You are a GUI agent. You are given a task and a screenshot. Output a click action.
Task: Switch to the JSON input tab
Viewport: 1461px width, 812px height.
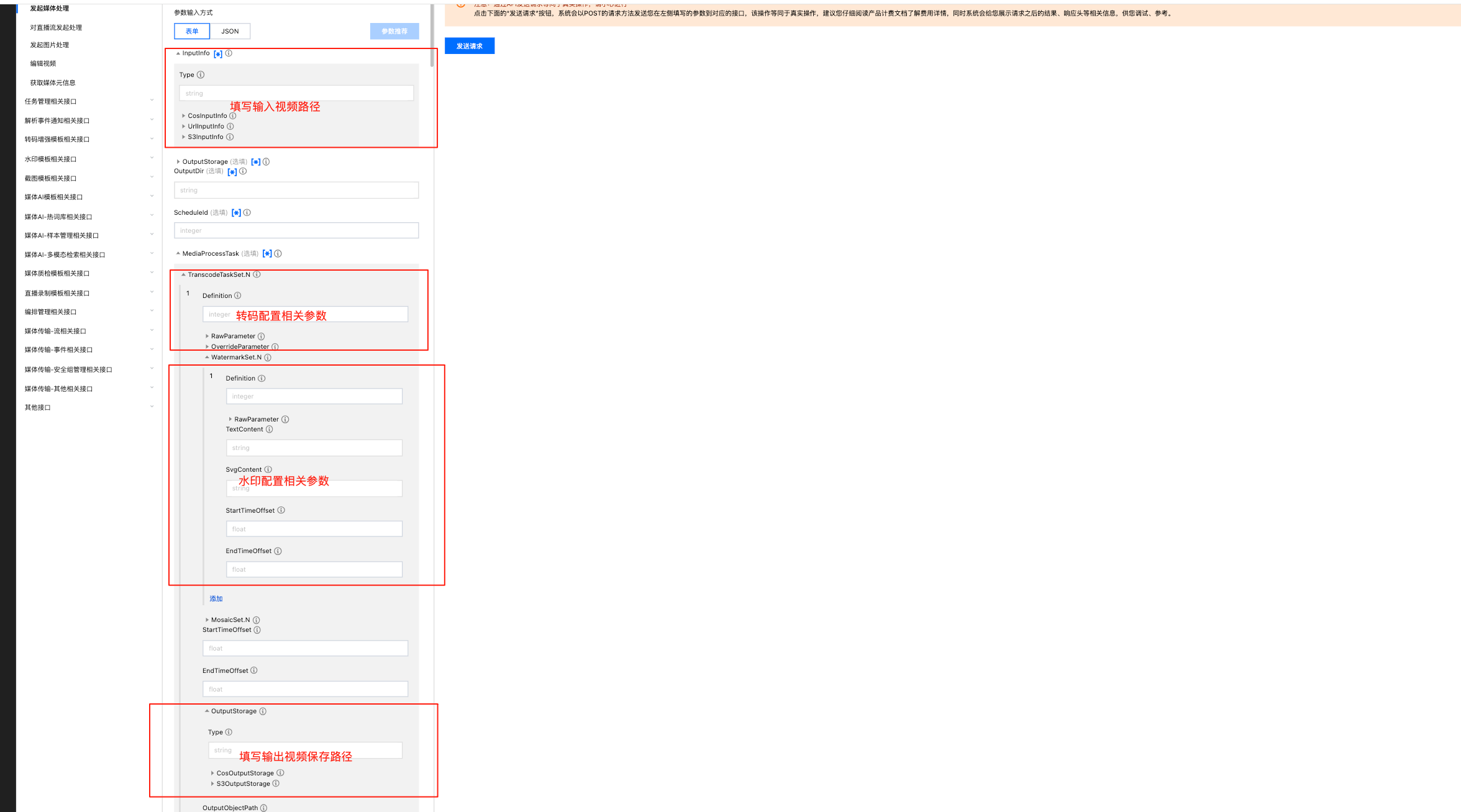(x=230, y=31)
